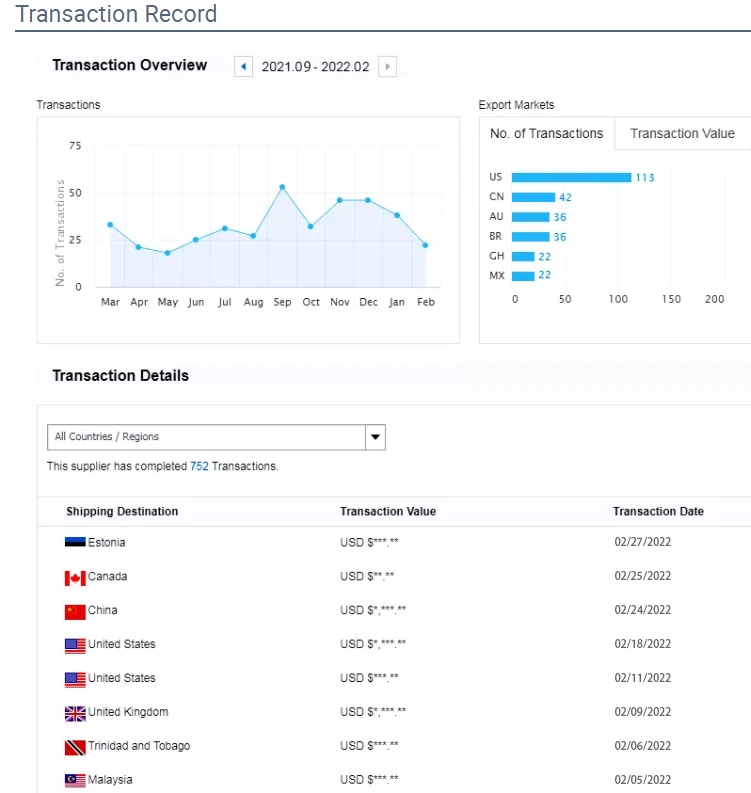The height and width of the screenshot is (793, 751).
Task: Click the previous date range arrow
Action: click(243, 67)
